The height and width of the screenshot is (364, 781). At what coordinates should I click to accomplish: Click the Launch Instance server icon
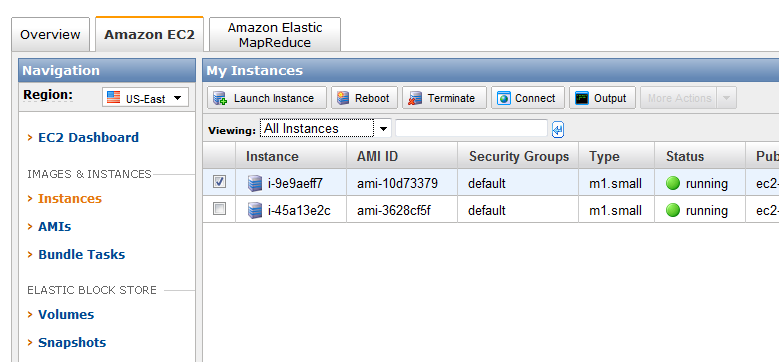coord(220,98)
